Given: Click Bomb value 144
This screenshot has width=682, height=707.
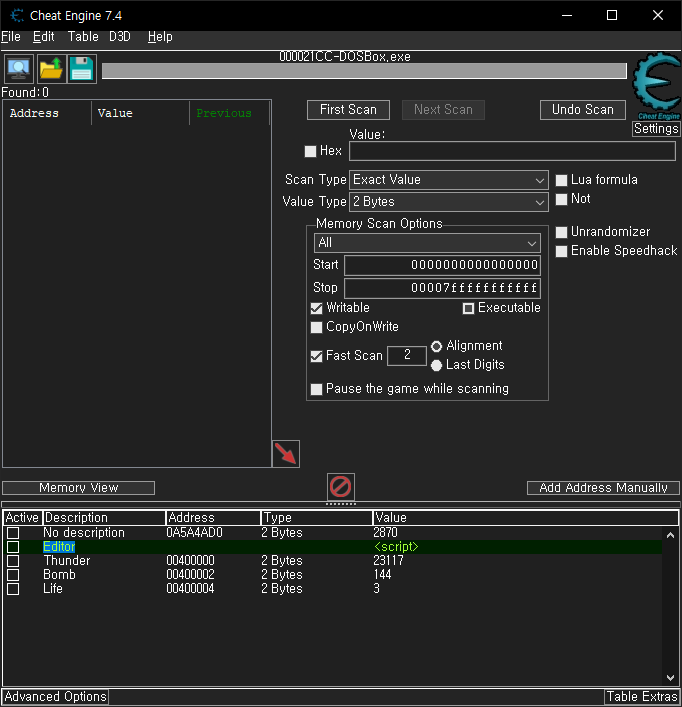Looking at the screenshot, I should click(382, 575).
